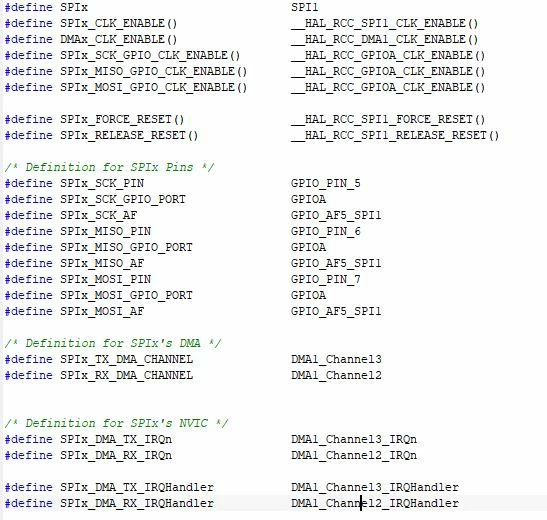Click the DMA1_Channel2_IRQHandler value

[x=375, y=504]
